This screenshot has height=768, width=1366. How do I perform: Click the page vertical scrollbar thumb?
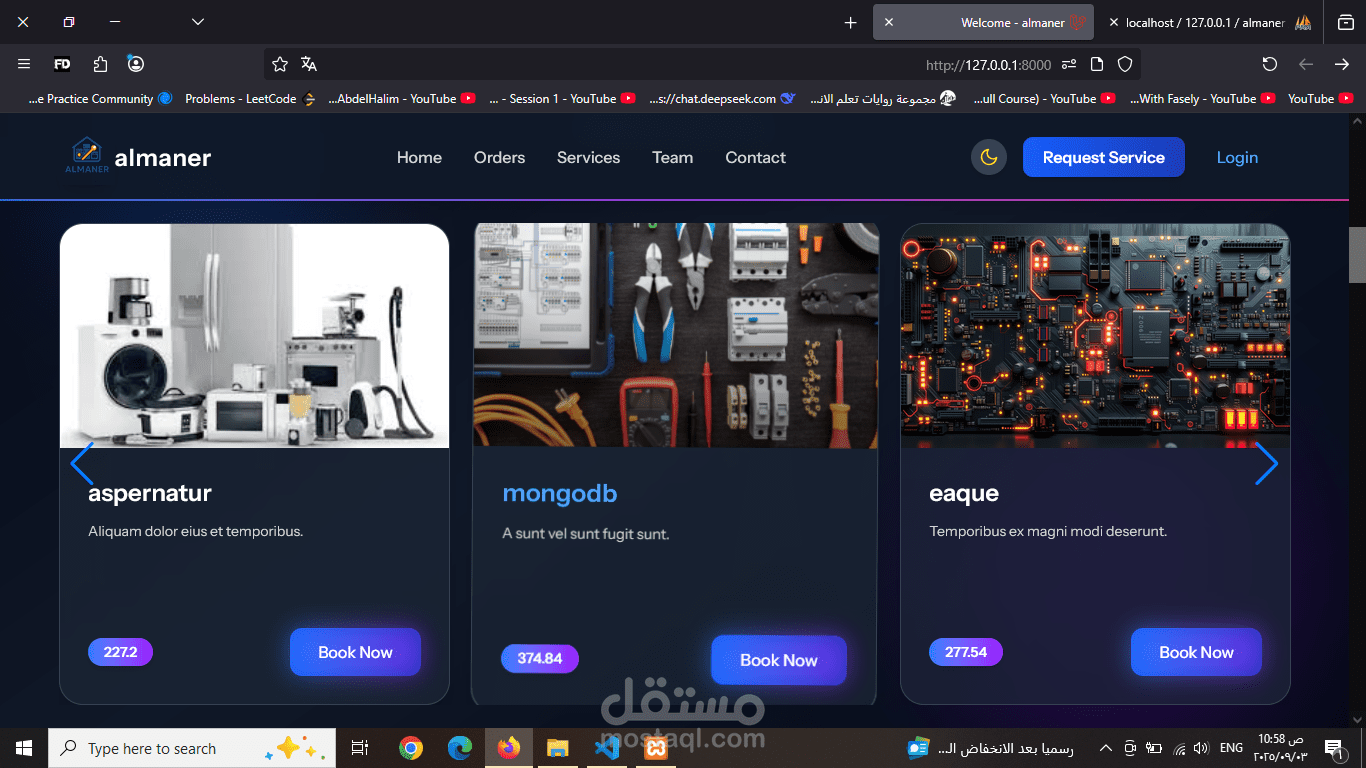click(1357, 255)
